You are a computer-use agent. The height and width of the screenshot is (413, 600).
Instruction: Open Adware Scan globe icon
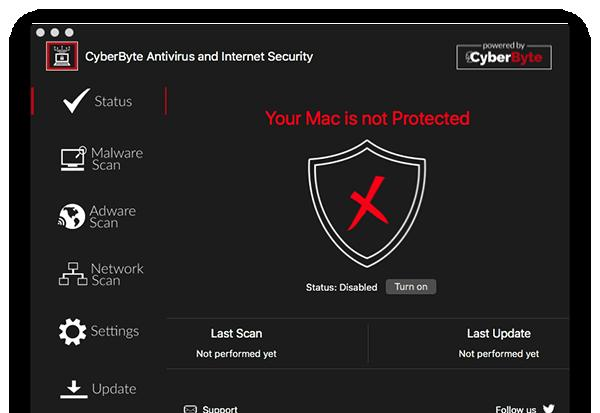[x=72, y=217]
